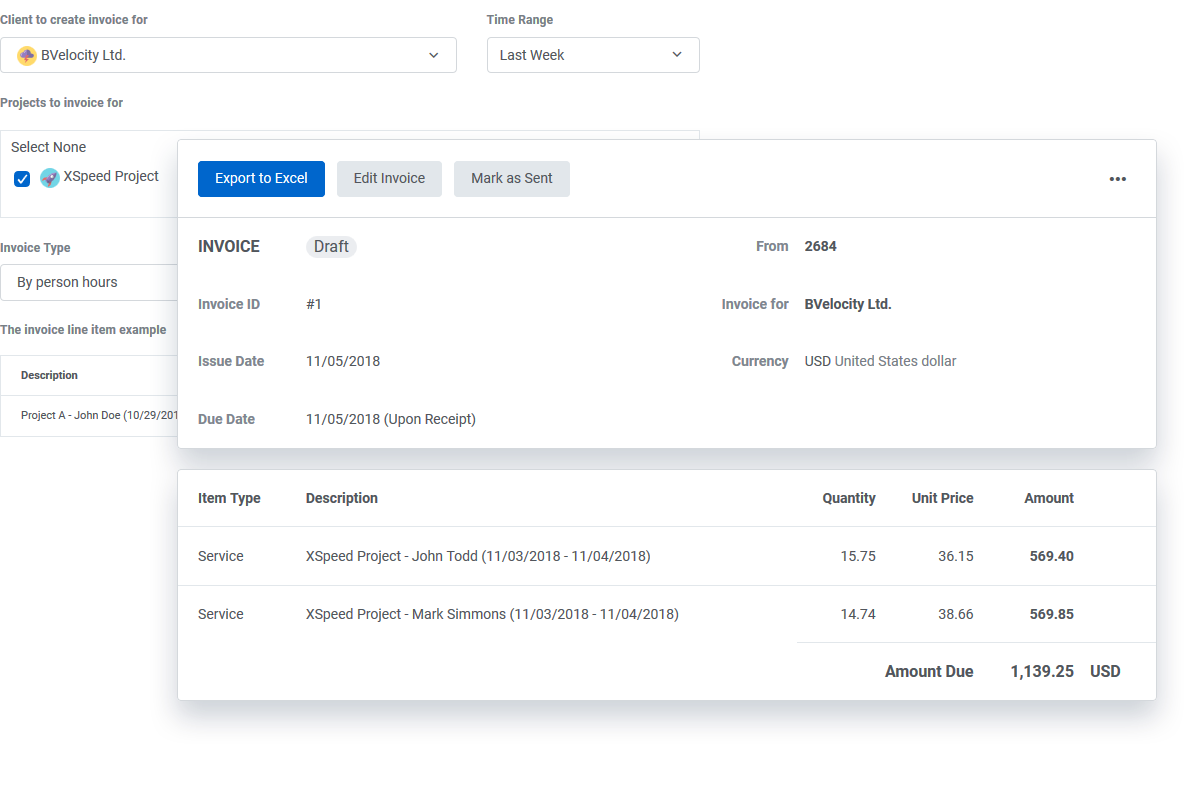Click the Description column header

point(341,498)
